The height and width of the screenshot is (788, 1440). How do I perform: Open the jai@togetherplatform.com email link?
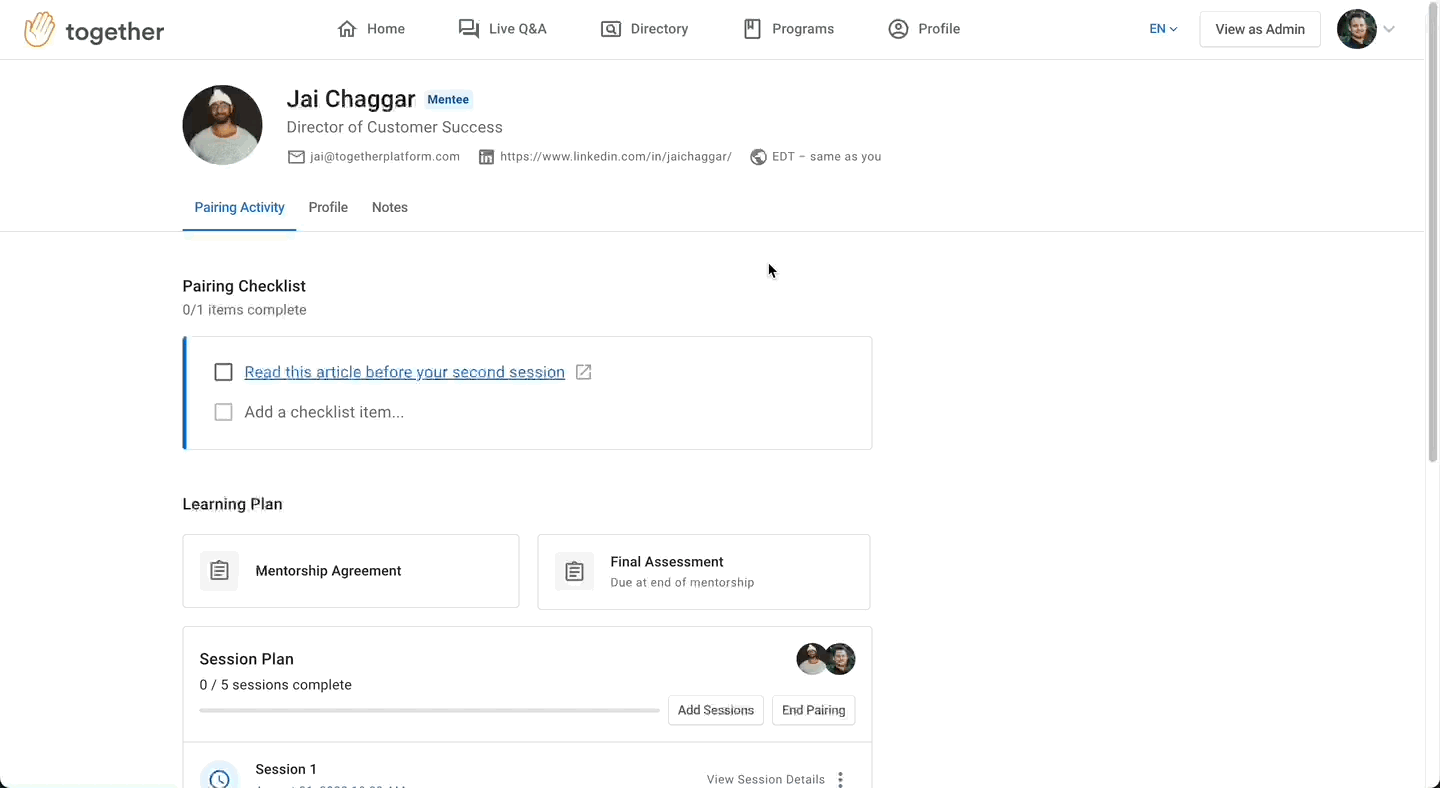[385, 157]
